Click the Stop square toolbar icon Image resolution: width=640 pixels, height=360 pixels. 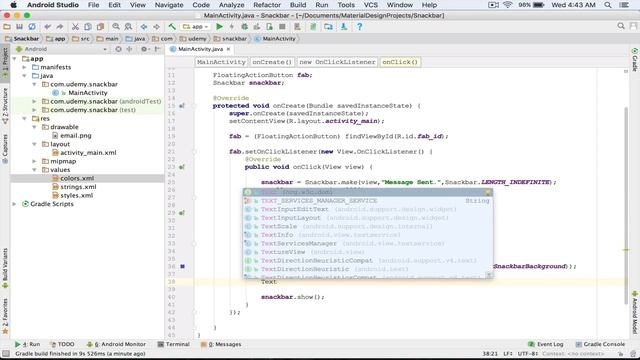(282, 27)
